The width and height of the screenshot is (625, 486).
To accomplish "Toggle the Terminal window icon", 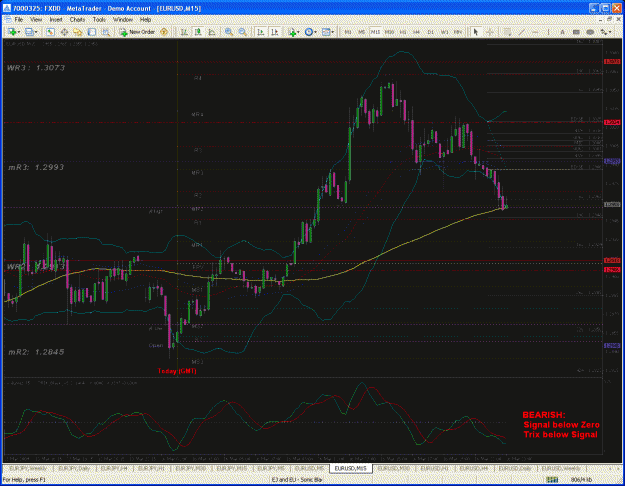I will point(92,32).
